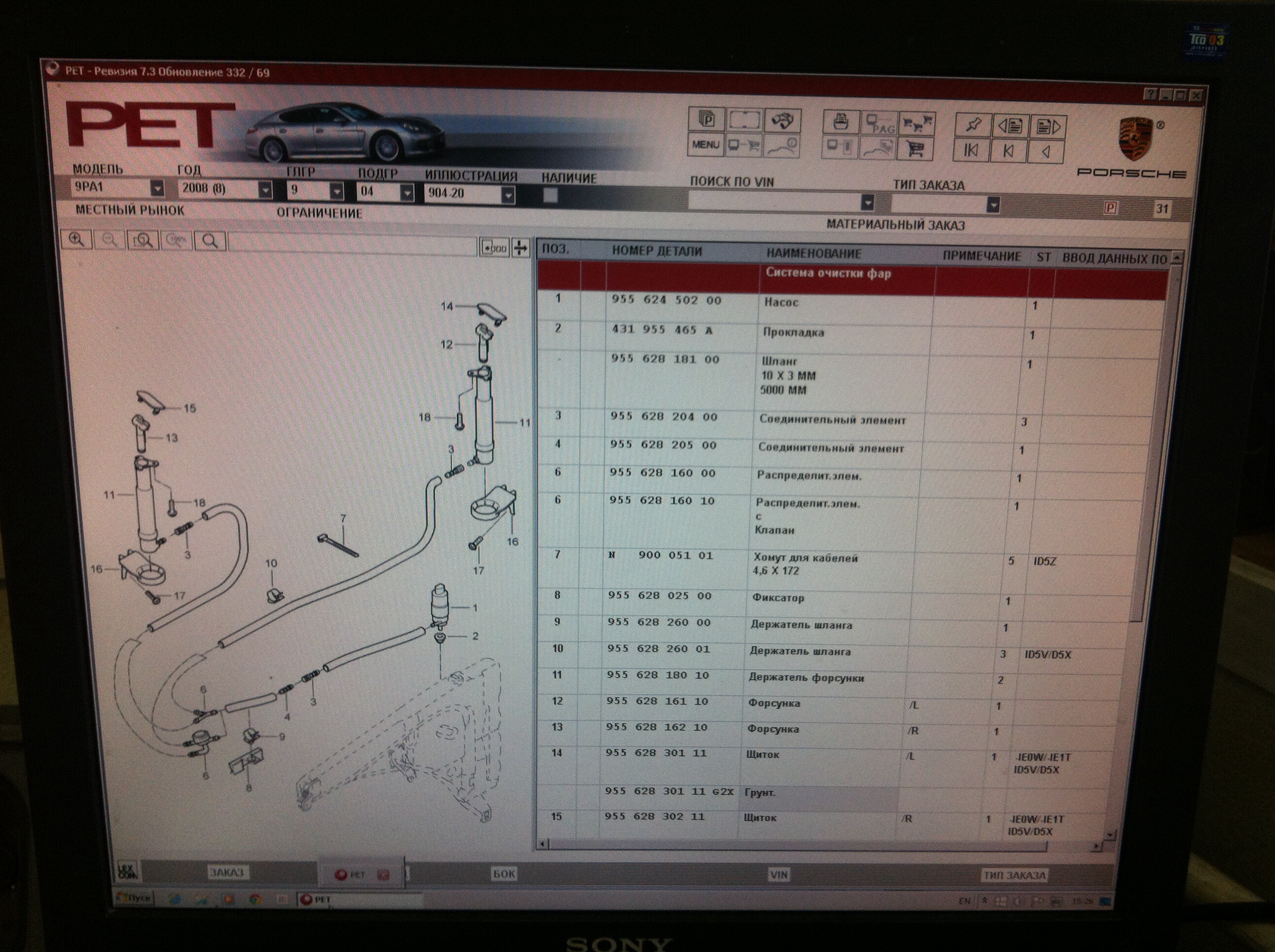This screenshot has height=952, width=1275.
Task: Click the binoculars search icon
Action: click(782, 120)
